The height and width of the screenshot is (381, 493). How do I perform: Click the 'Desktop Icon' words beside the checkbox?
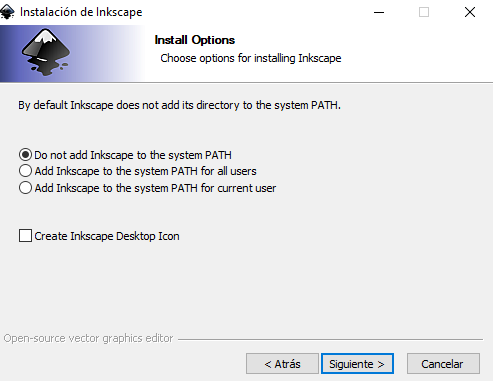(x=148, y=236)
